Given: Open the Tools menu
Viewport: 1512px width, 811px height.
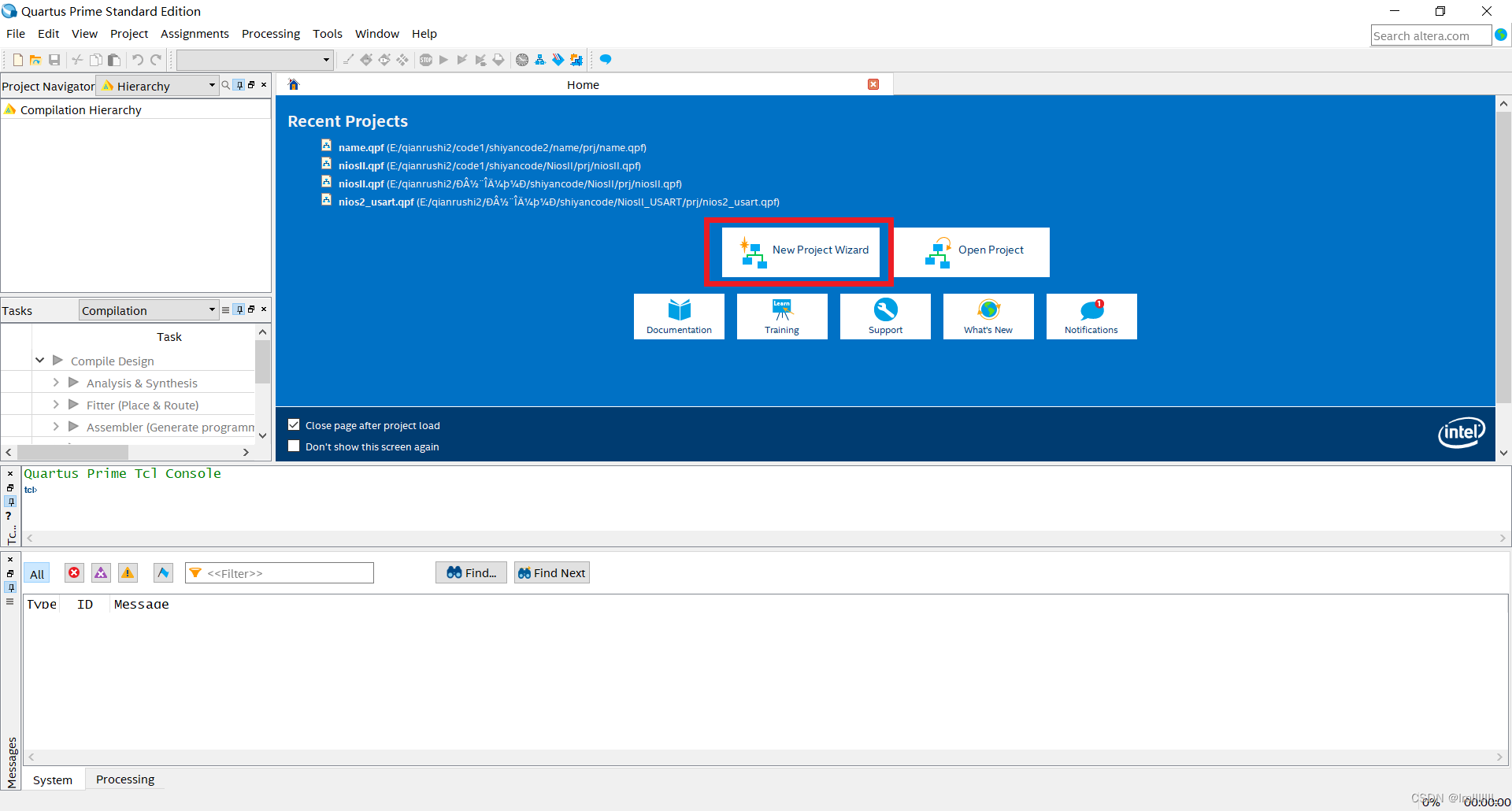Looking at the screenshot, I should (x=328, y=34).
